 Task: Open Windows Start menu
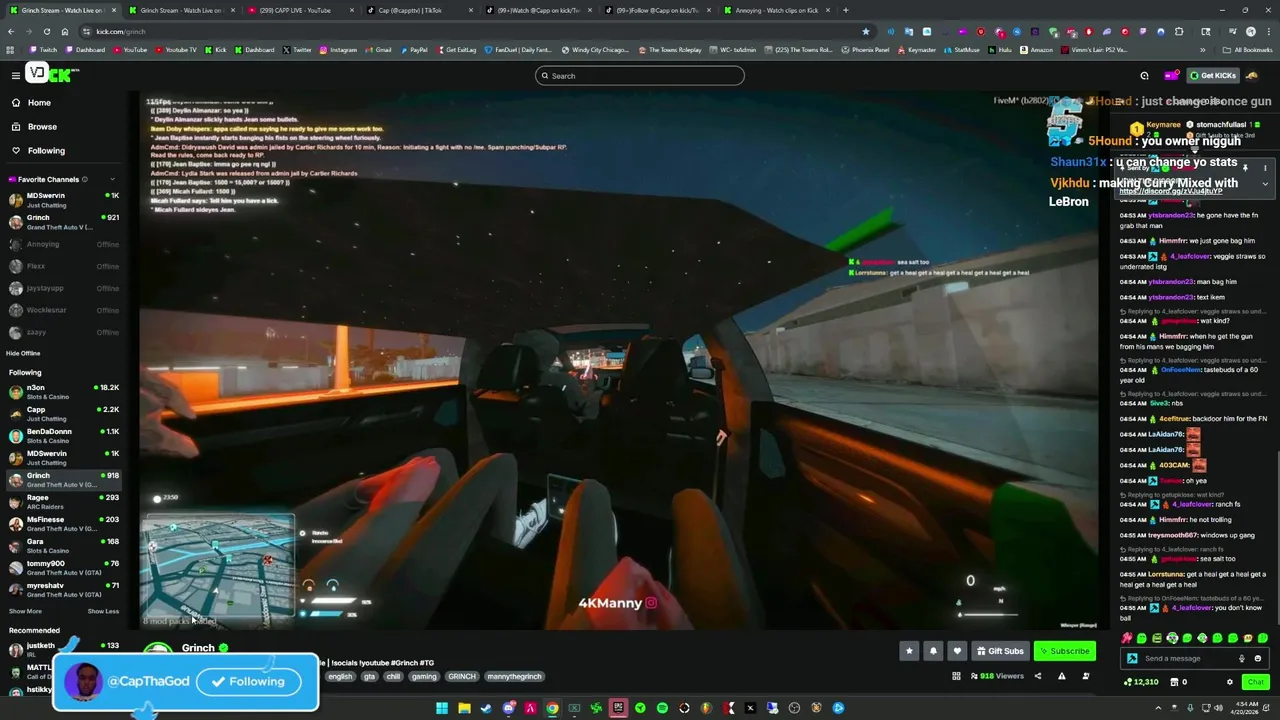[441, 708]
